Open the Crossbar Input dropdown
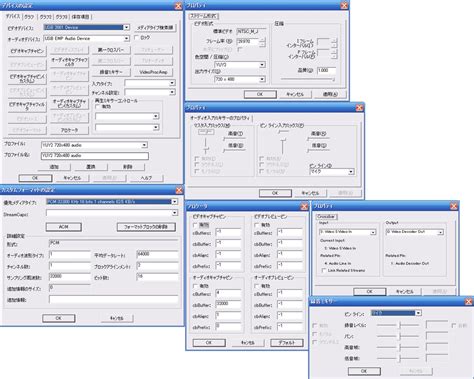The height and width of the screenshot is (379, 474). coord(373,232)
